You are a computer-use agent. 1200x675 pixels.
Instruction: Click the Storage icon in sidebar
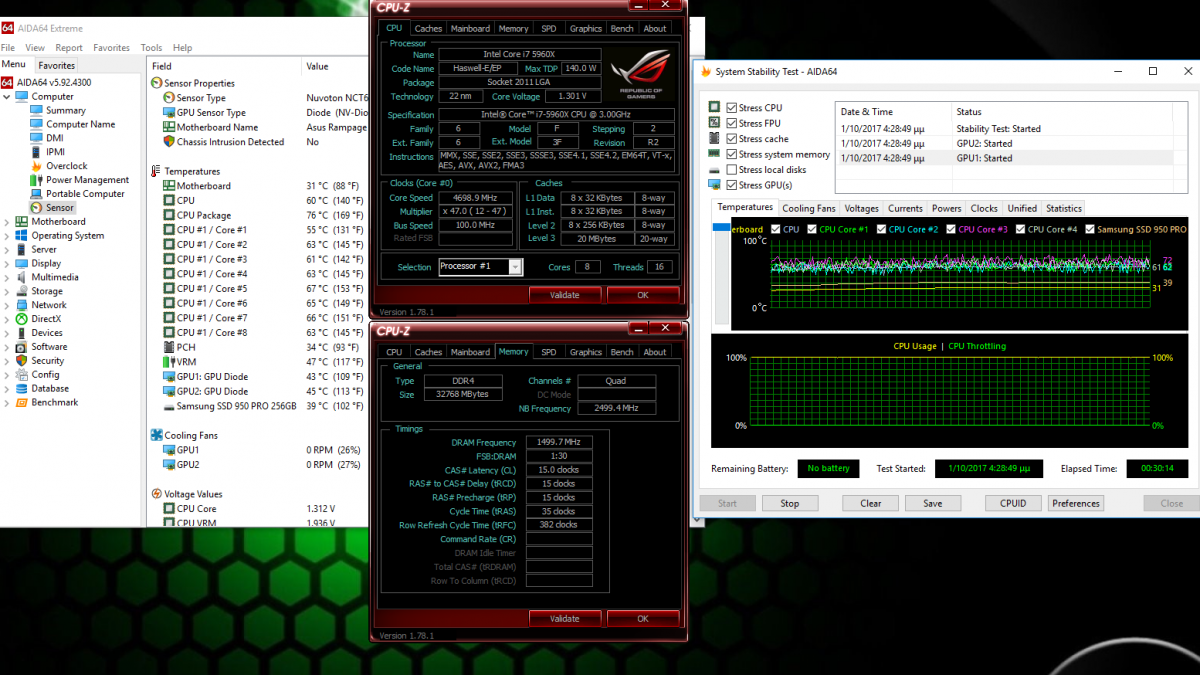(21, 291)
